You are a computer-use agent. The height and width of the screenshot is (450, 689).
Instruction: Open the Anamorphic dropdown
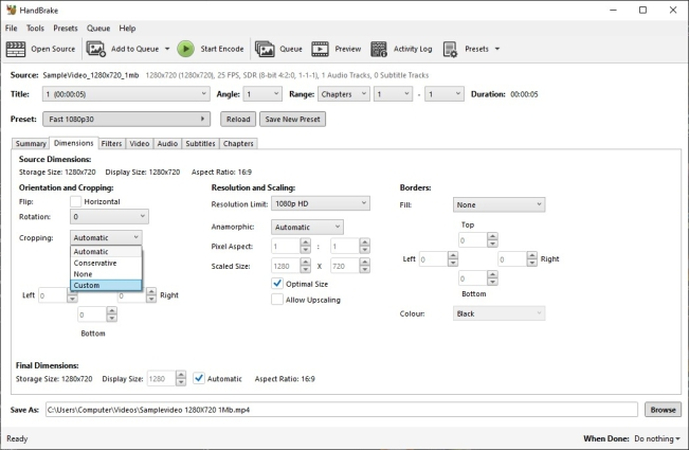pos(307,227)
